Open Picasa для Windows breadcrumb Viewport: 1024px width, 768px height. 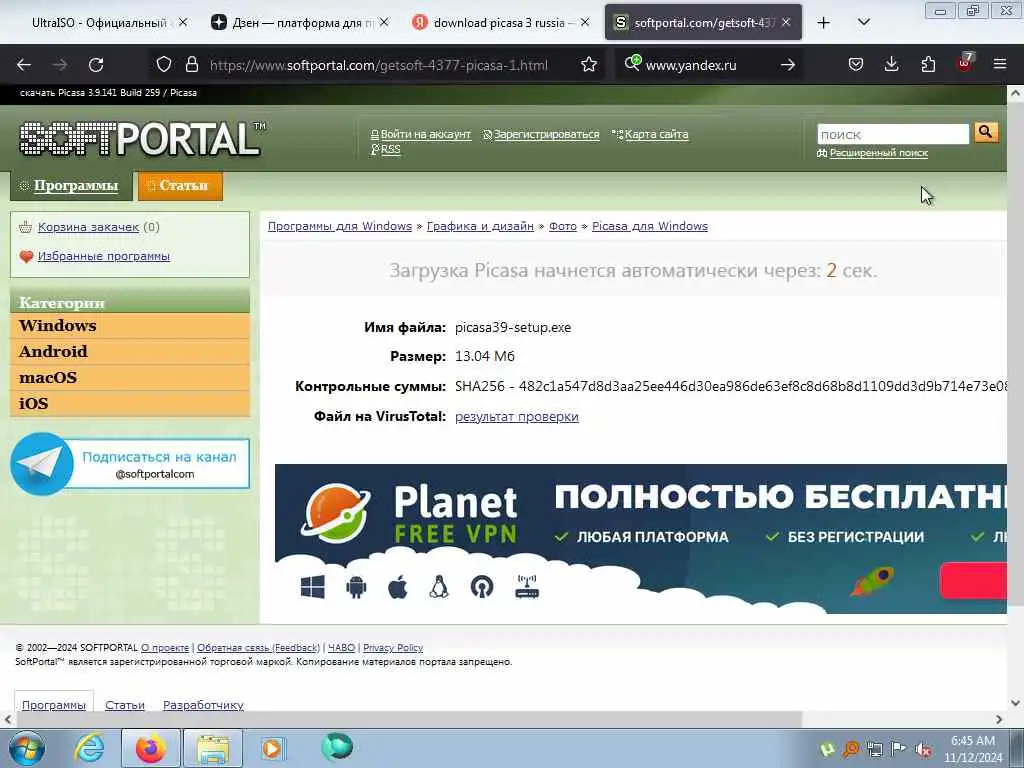[x=650, y=226]
